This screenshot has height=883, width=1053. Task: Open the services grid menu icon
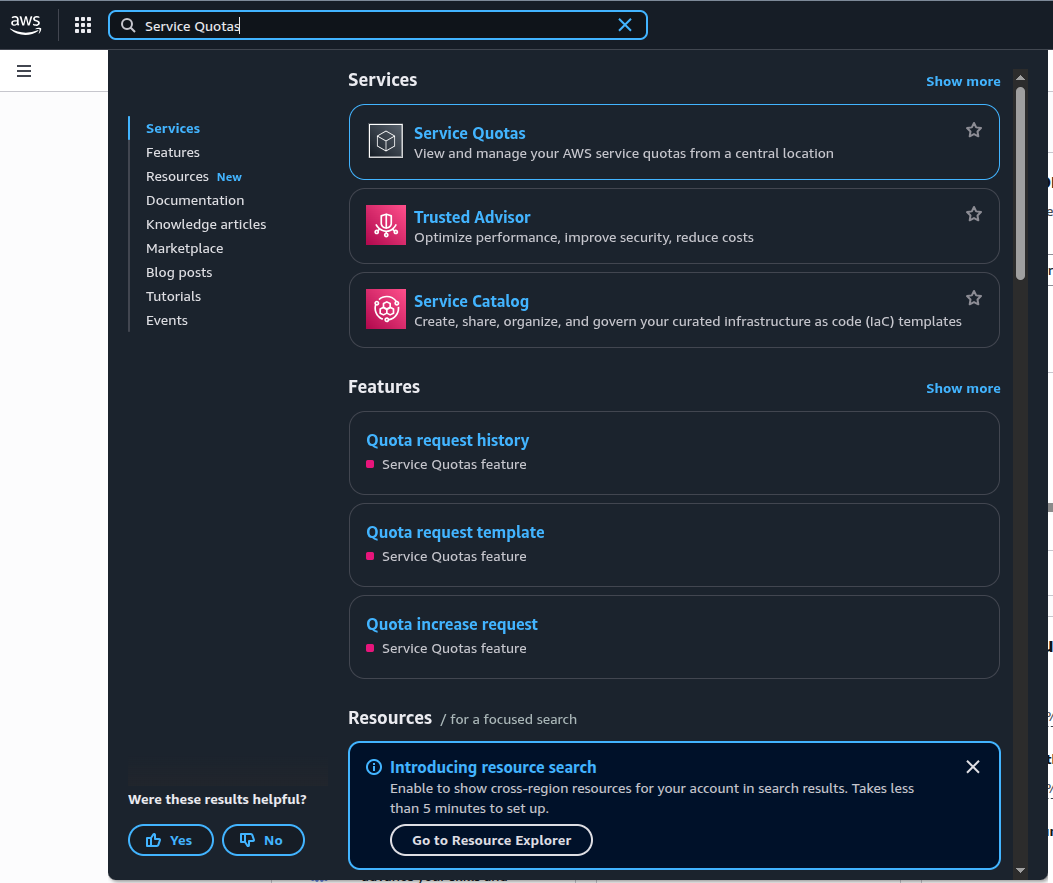[x=83, y=25]
